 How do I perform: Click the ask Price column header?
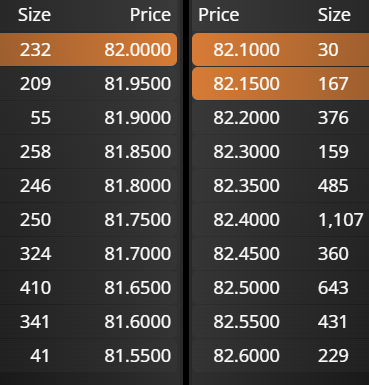pyautogui.click(x=219, y=15)
